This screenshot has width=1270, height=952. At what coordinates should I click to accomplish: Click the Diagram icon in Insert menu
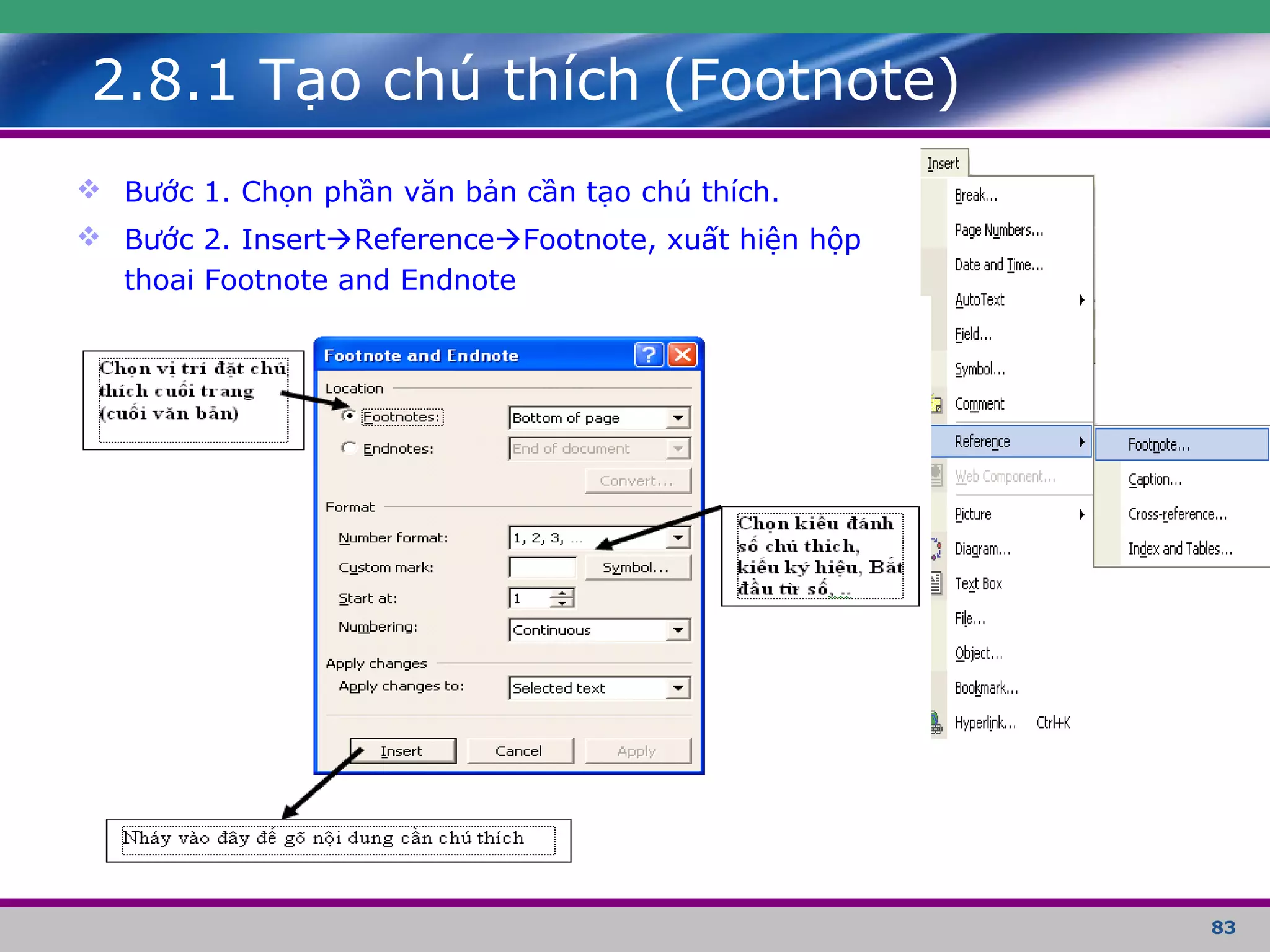click(x=937, y=549)
